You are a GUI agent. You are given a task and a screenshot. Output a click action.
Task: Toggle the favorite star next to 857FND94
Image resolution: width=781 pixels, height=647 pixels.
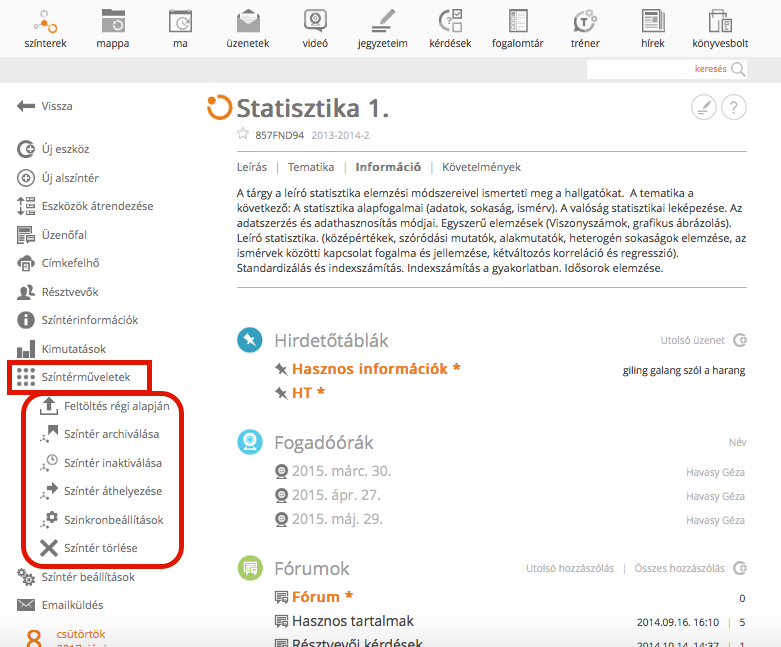tap(242, 134)
